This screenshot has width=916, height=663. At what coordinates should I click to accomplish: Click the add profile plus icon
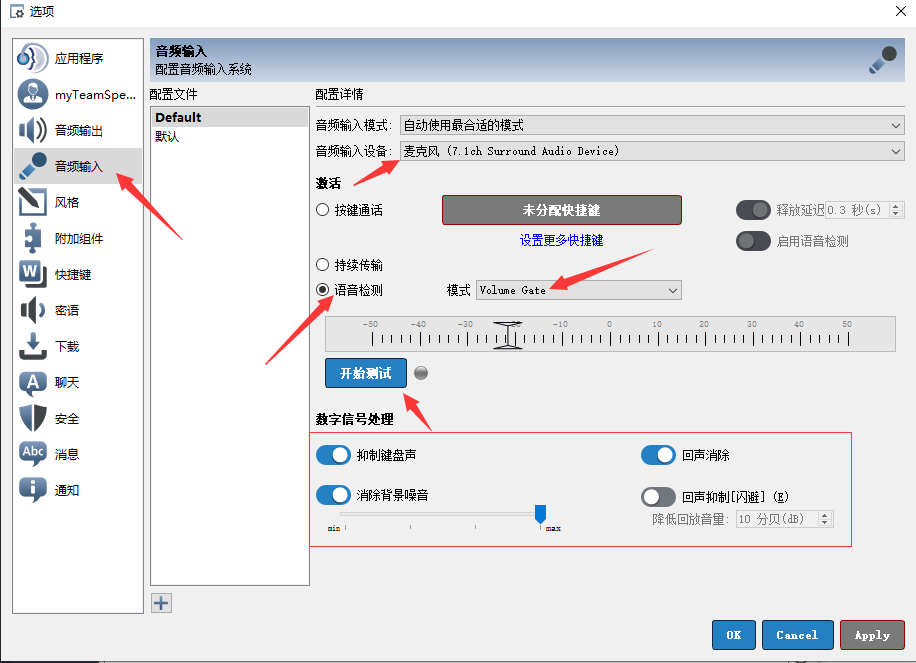[x=161, y=602]
